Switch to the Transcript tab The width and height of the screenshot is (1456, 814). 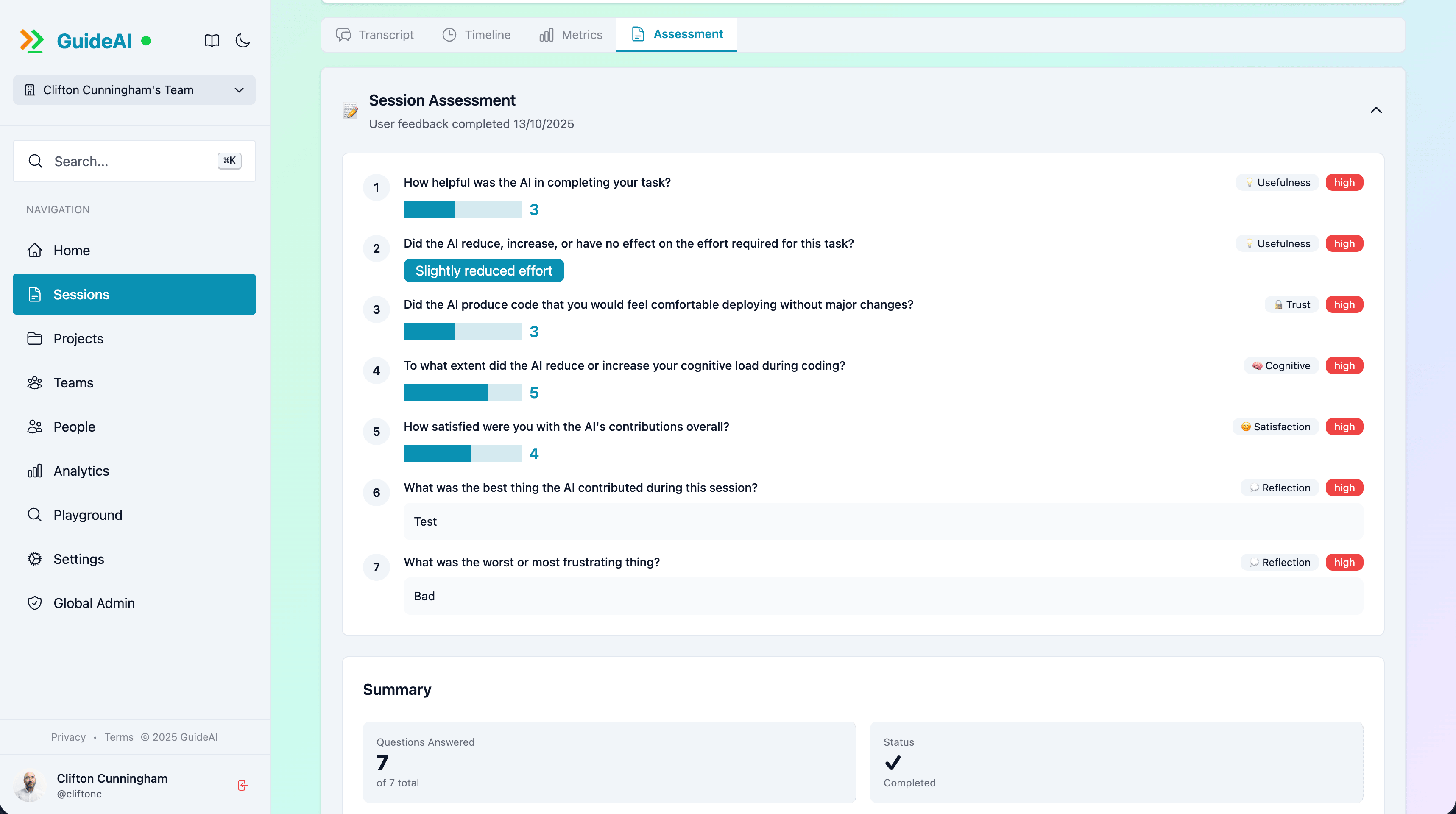coord(375,34)
